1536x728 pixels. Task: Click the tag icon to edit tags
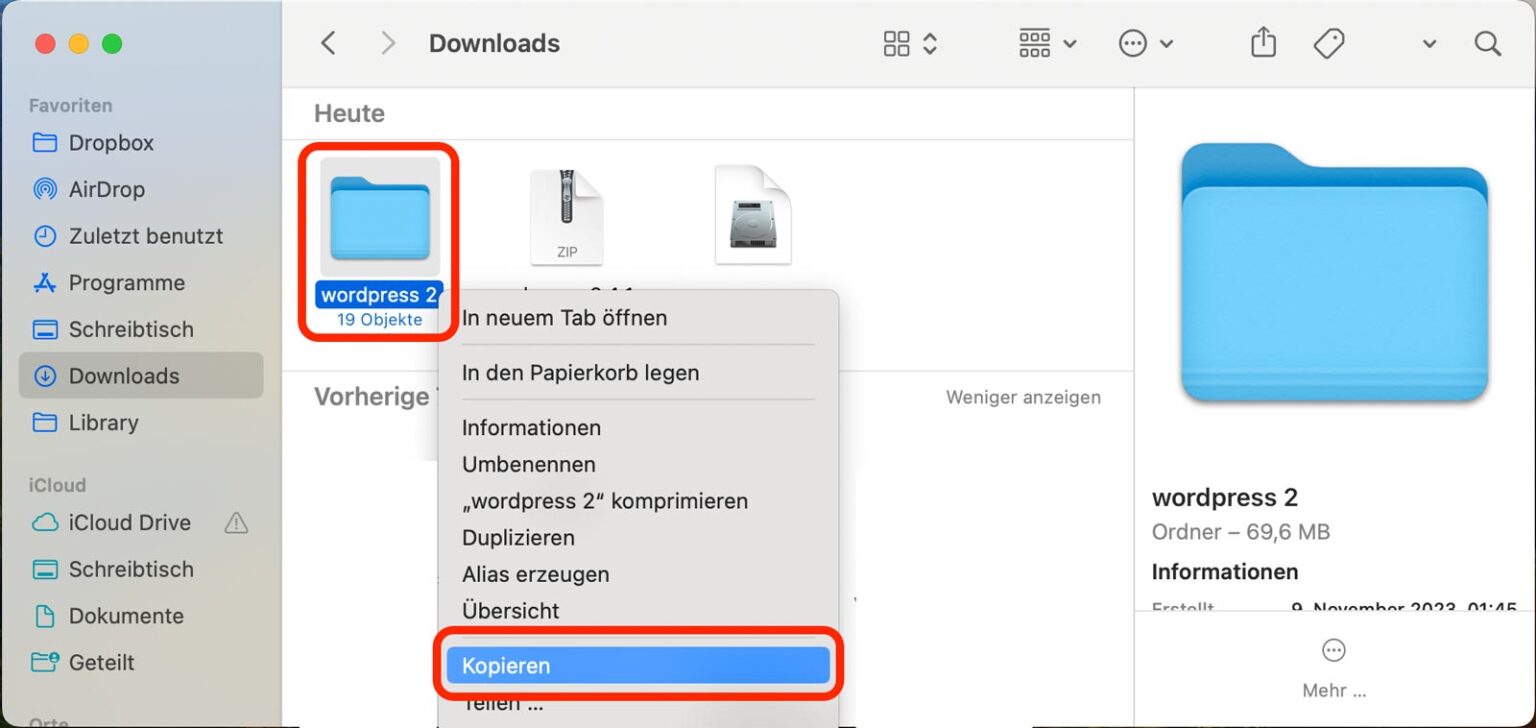click(x=1328, y=43)
